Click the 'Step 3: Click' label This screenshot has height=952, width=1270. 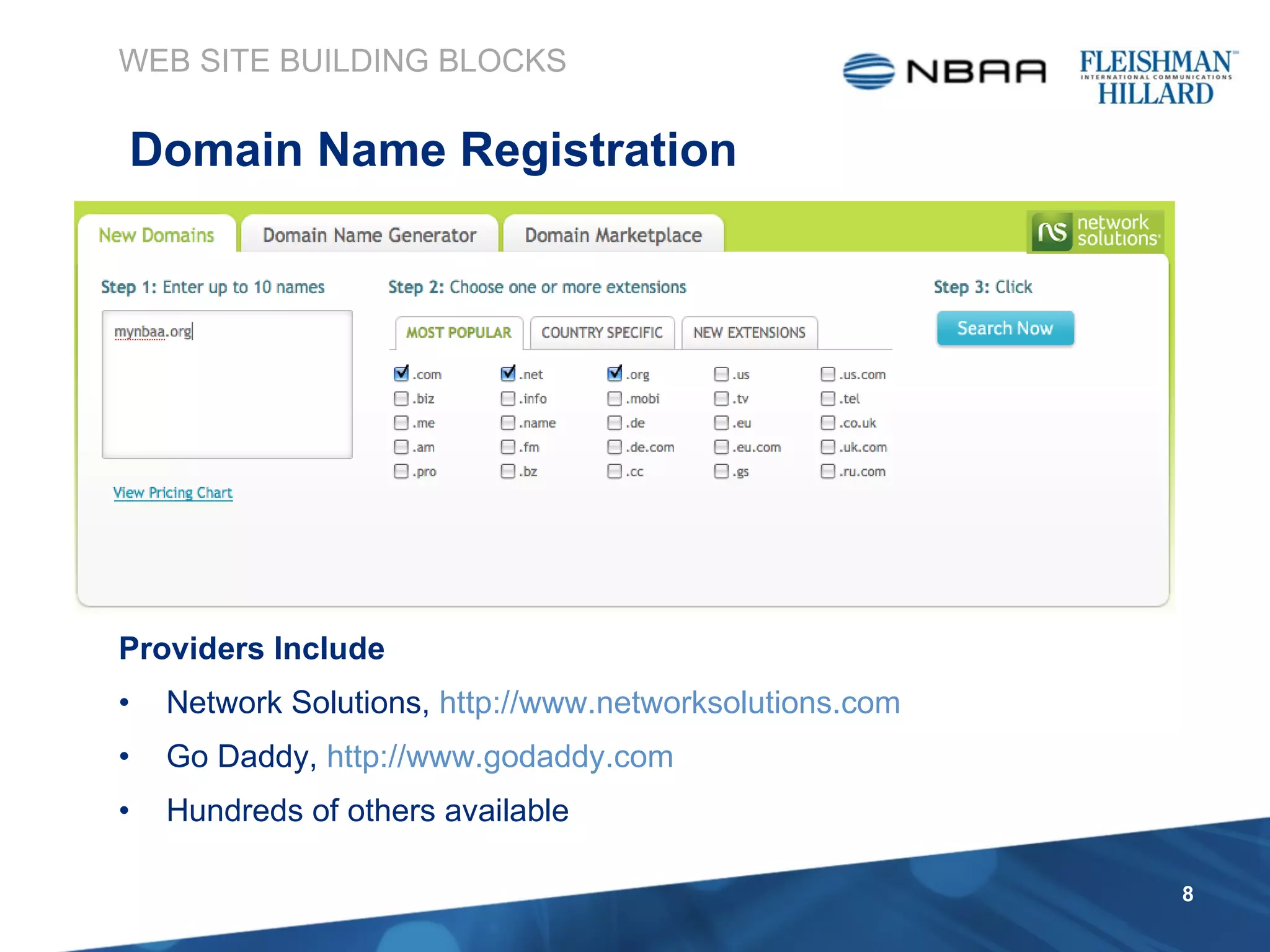point(983,287)
